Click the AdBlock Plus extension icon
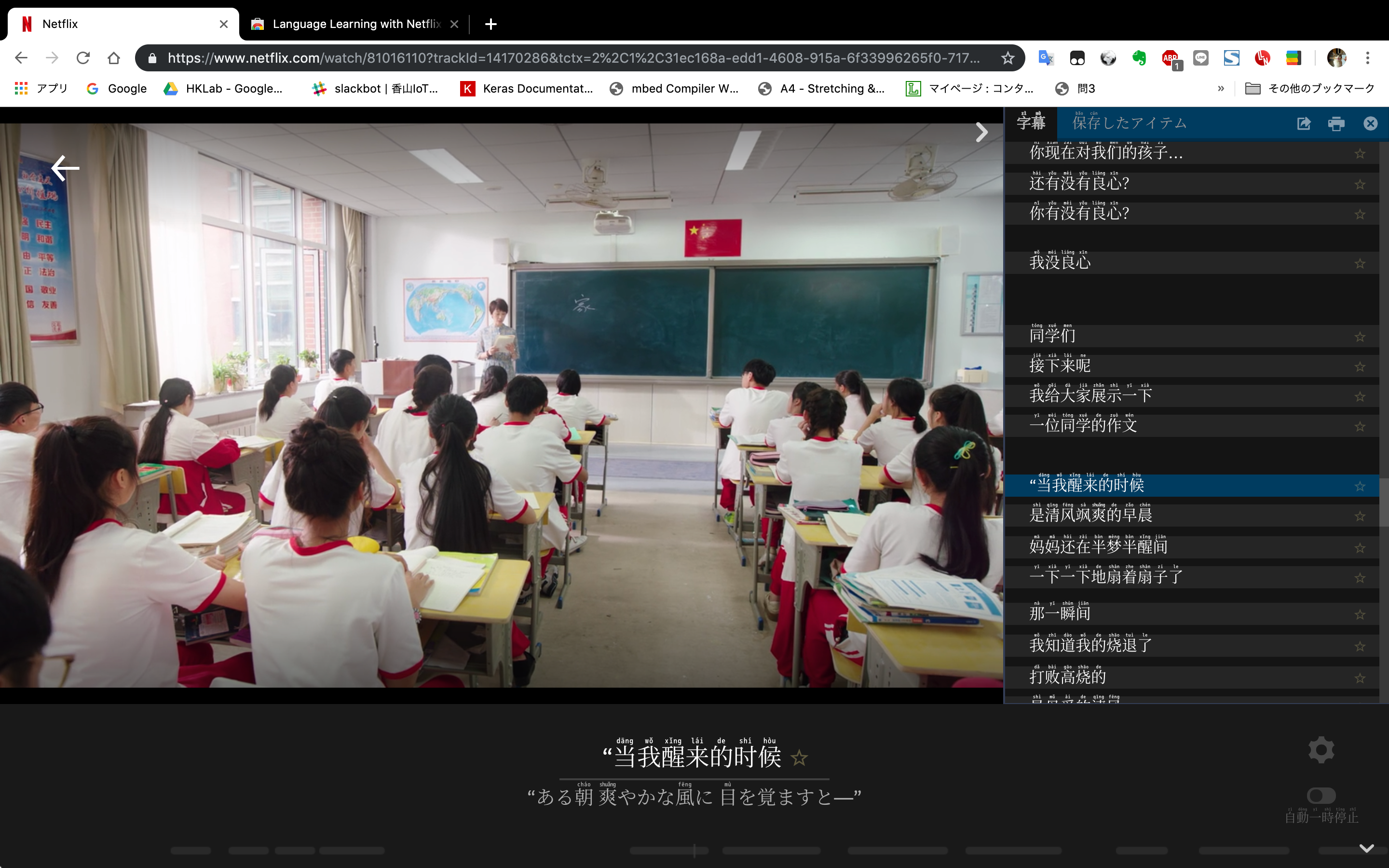Screen dimensions: 1389x868 (1170, 58)
